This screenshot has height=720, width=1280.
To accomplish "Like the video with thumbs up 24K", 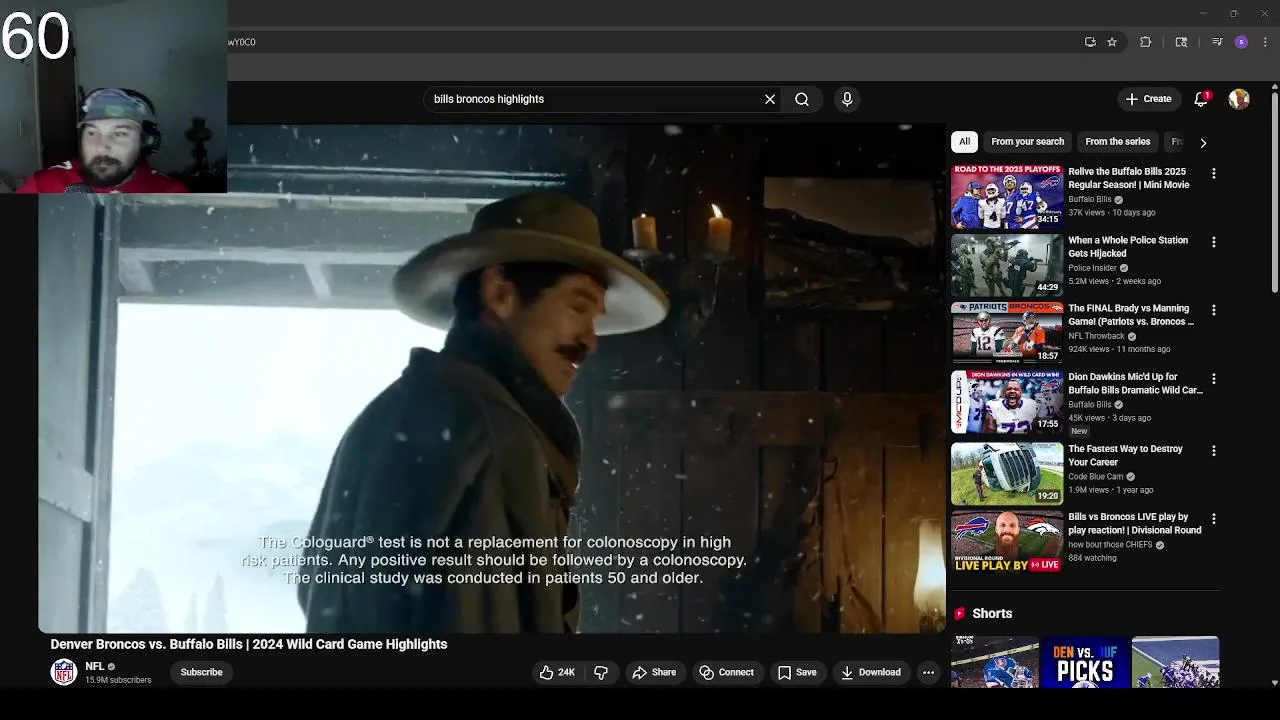I will click(558, 672).
